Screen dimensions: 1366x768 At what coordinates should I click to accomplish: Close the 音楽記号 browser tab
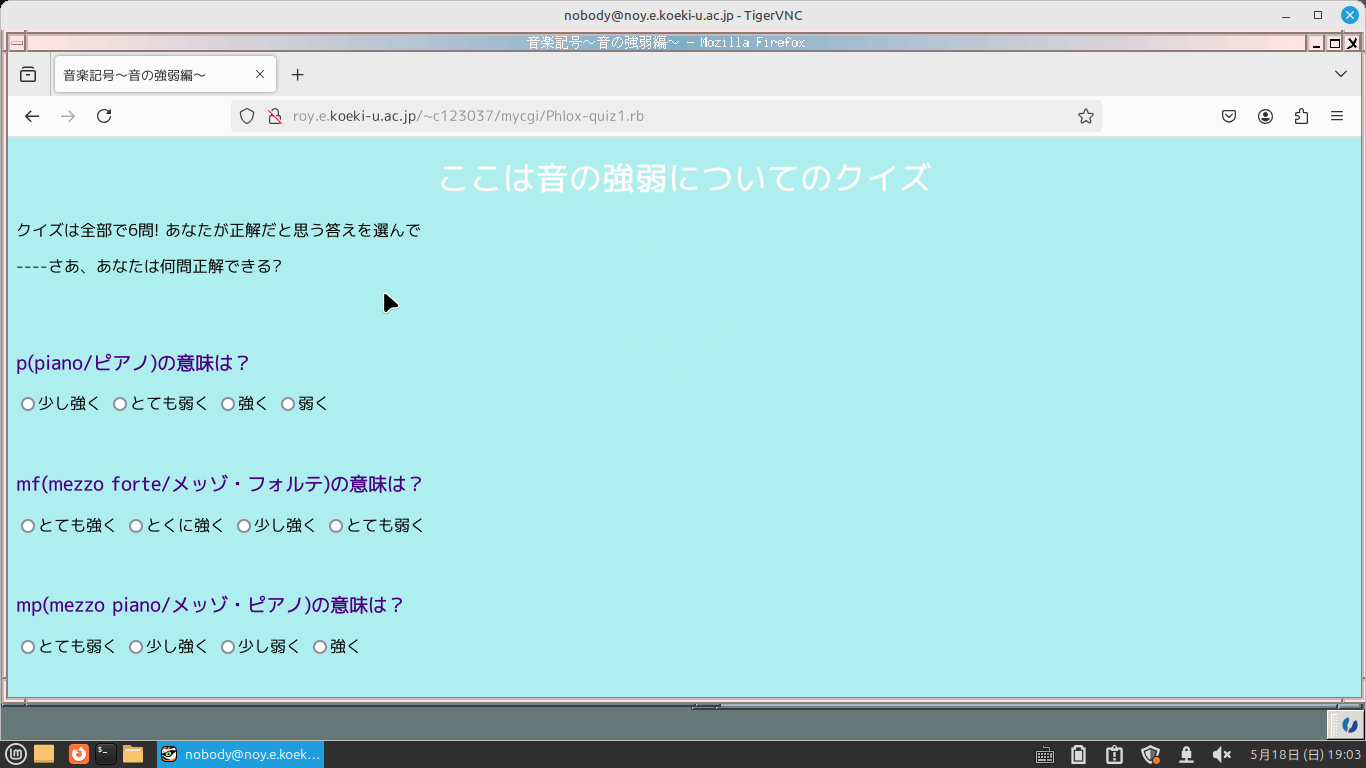pyautogui.click(x=260, y=75)
